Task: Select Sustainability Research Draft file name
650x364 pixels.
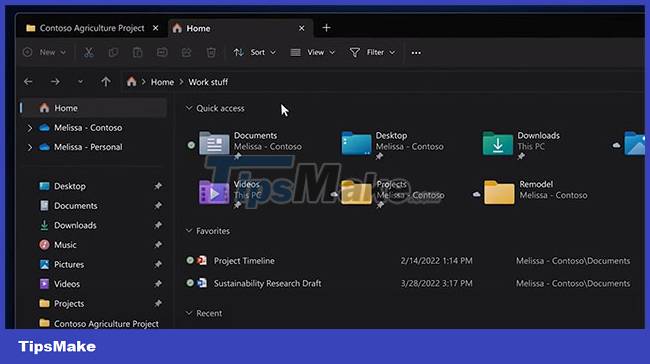Action: (x=267, y=283)
